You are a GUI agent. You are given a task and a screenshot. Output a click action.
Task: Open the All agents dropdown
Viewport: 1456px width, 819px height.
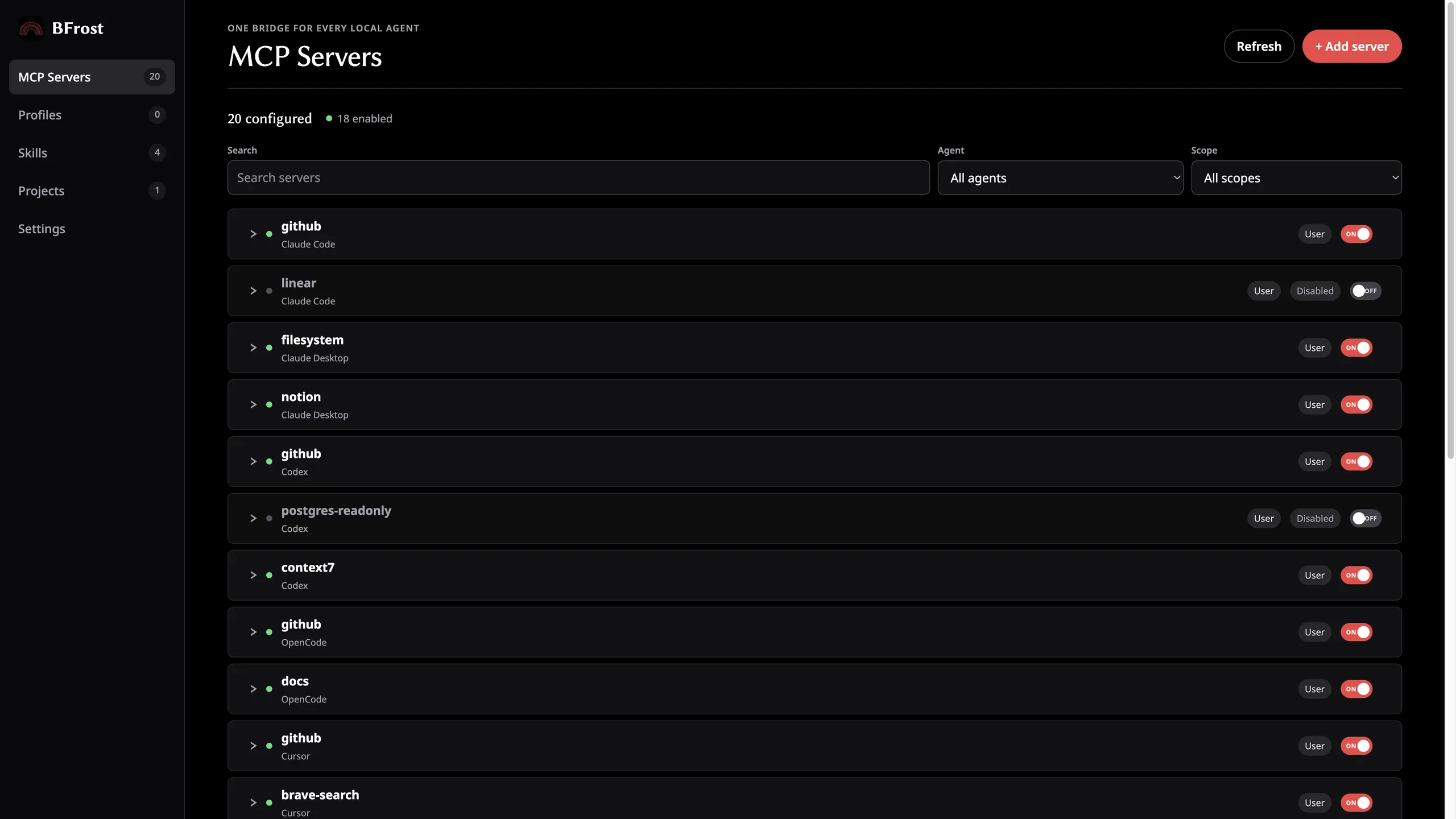[1060, 178]
